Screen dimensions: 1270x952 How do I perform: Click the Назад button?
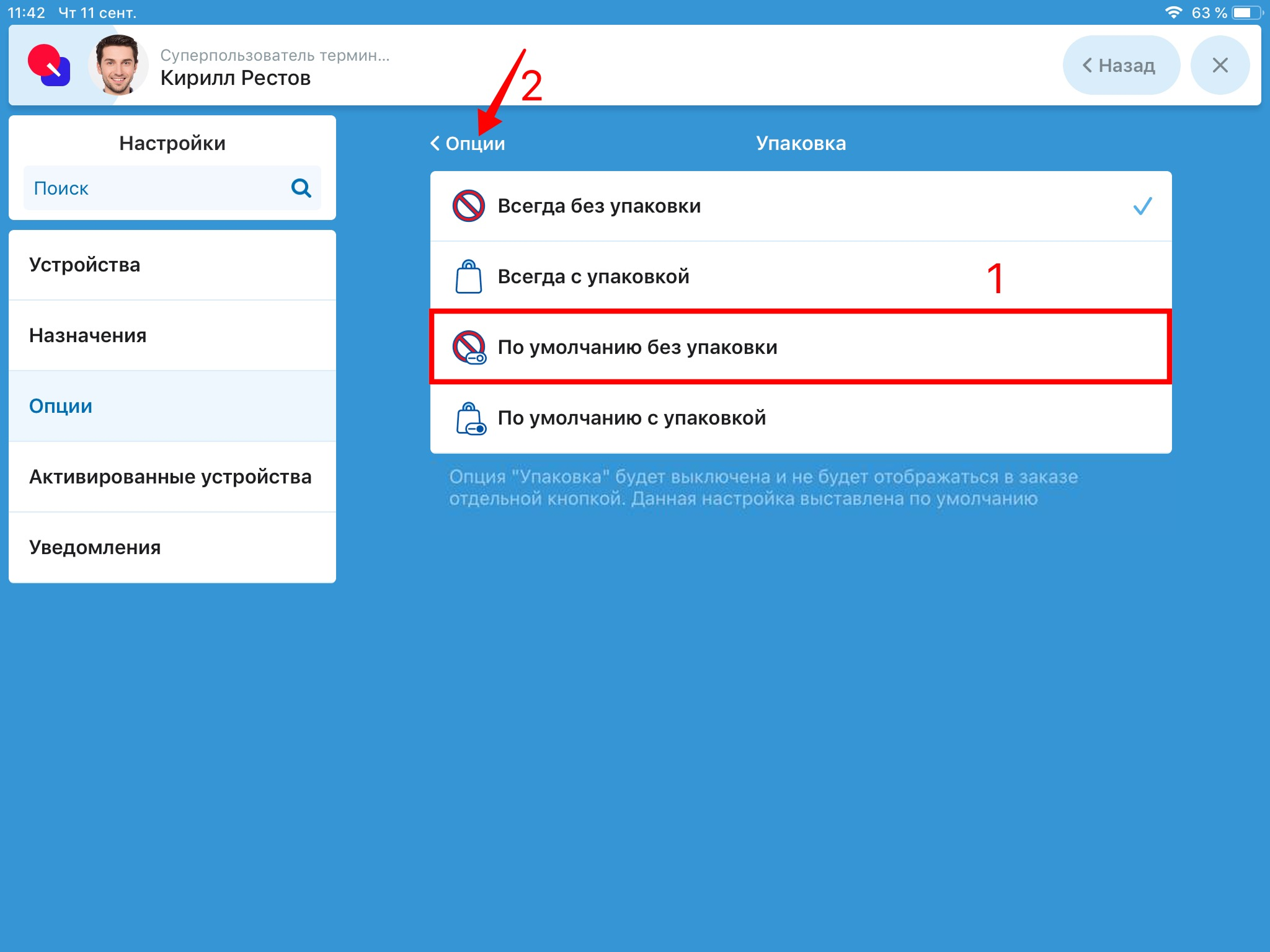(1121, 65)
